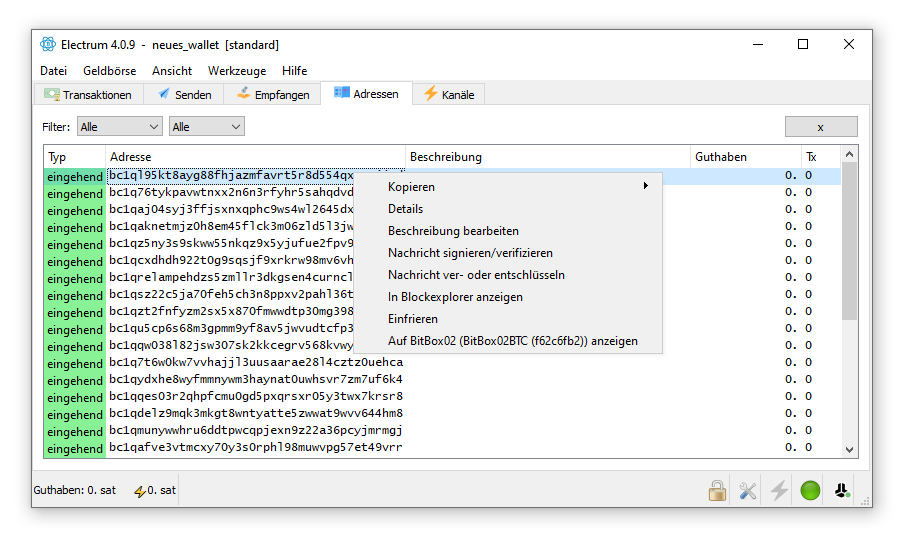
Task: Choose Details in the context menu
Action: (508, 209)
